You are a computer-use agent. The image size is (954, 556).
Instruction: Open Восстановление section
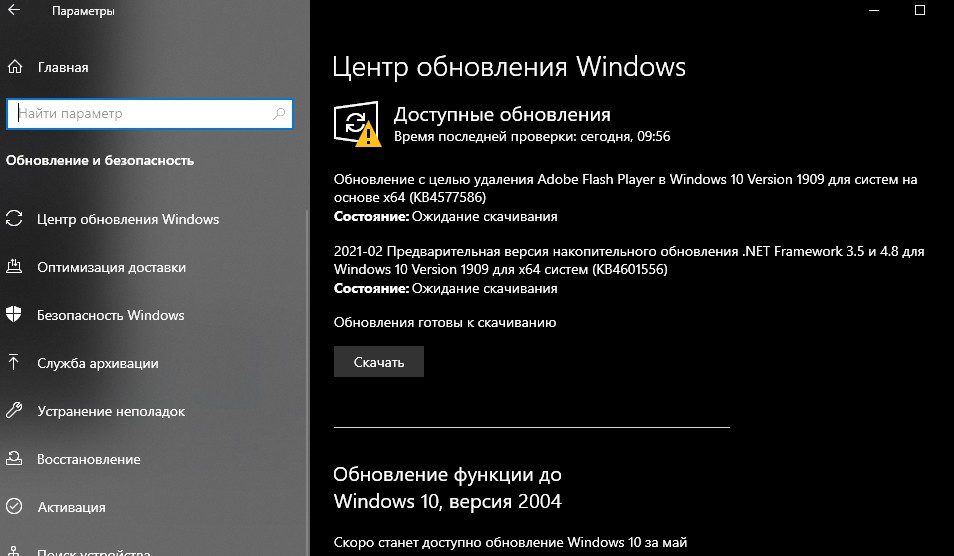pyautogui.click(x=89, y=459)
